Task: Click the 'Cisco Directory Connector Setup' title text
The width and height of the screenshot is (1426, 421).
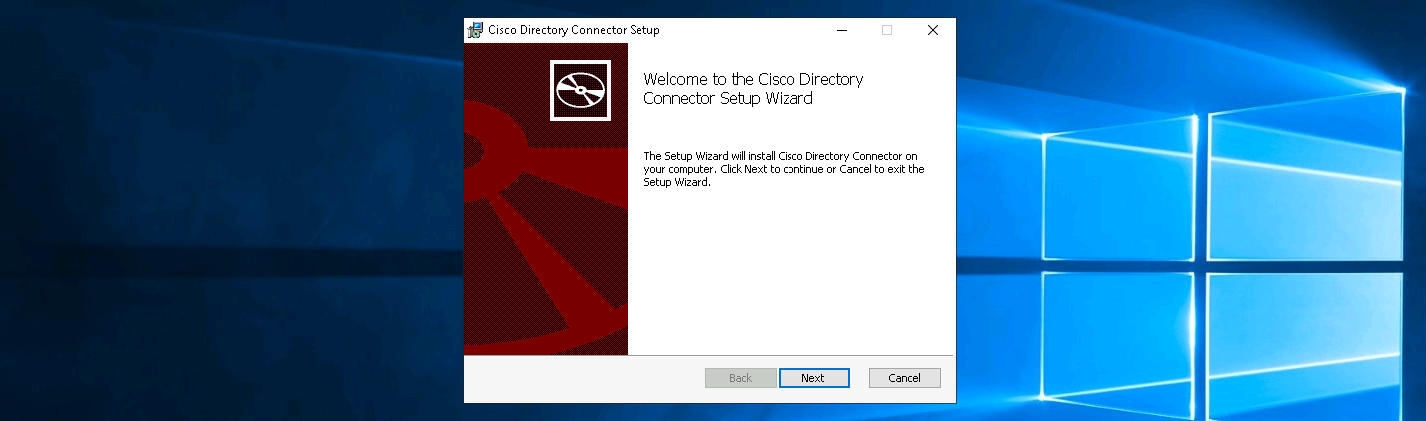Action: pyautogui.click(x=573, y=30)
